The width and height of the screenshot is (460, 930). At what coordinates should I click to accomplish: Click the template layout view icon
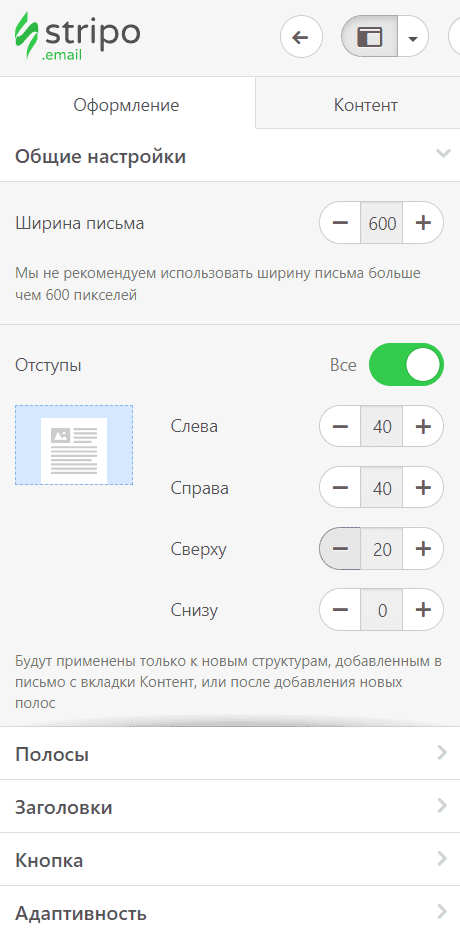369,37
